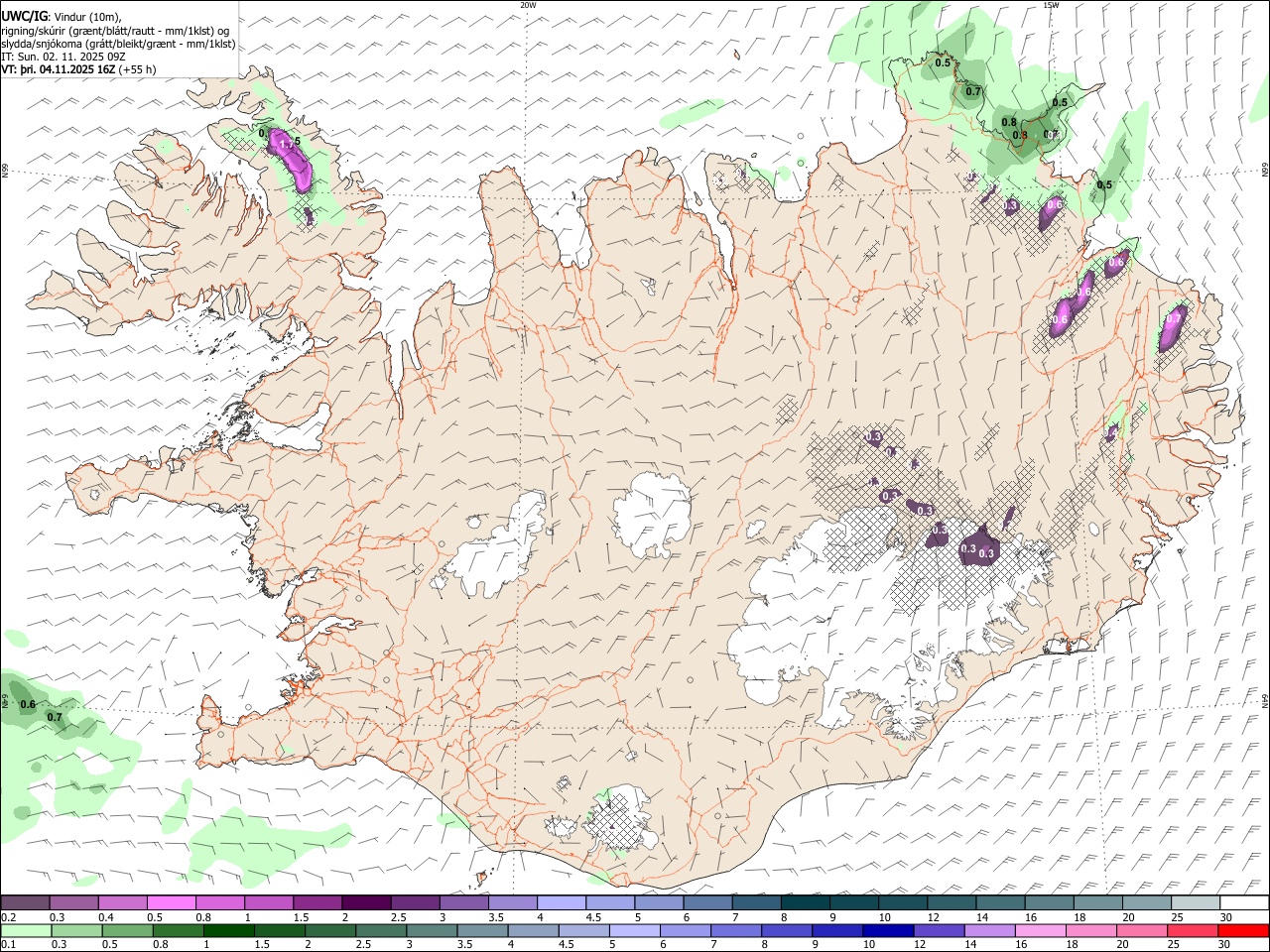This screenshot has height=952, width=1270.
Task: Select lower legend swatch between 4 and 4.5
Action: click(533, 930)
